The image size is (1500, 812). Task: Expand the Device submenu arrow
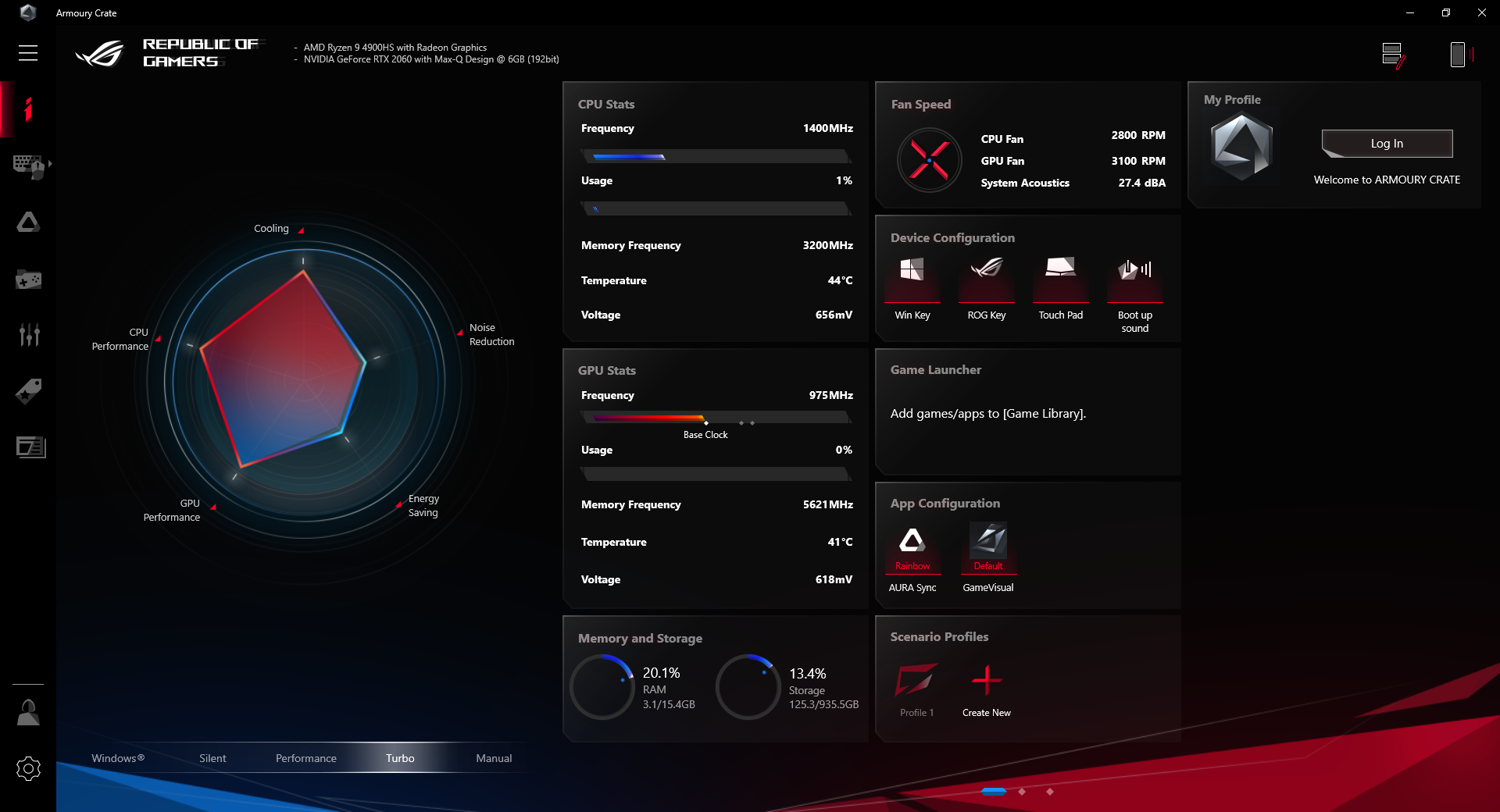tap(50, 164)
